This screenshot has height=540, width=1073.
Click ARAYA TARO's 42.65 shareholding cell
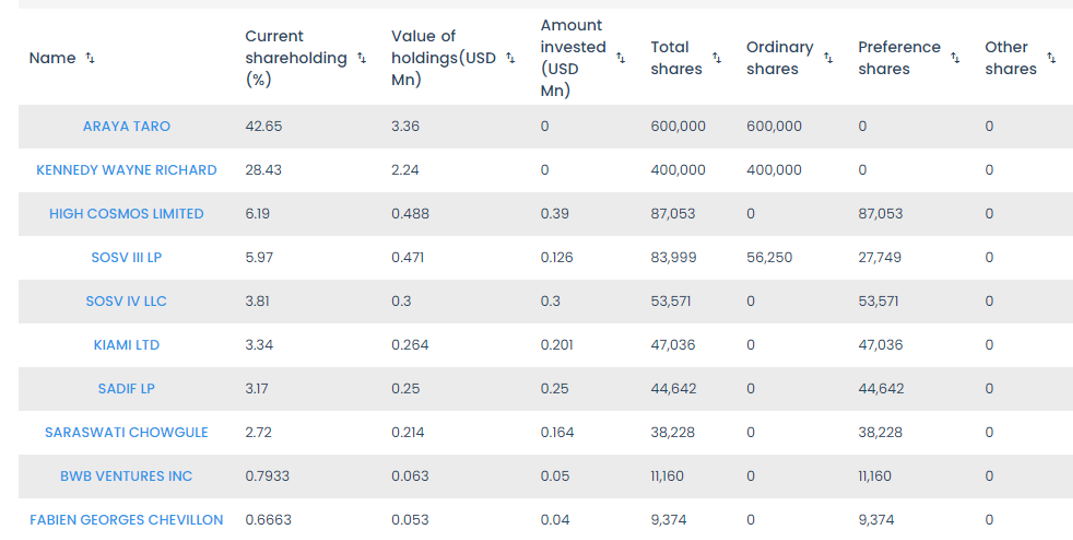click(263, 127)
